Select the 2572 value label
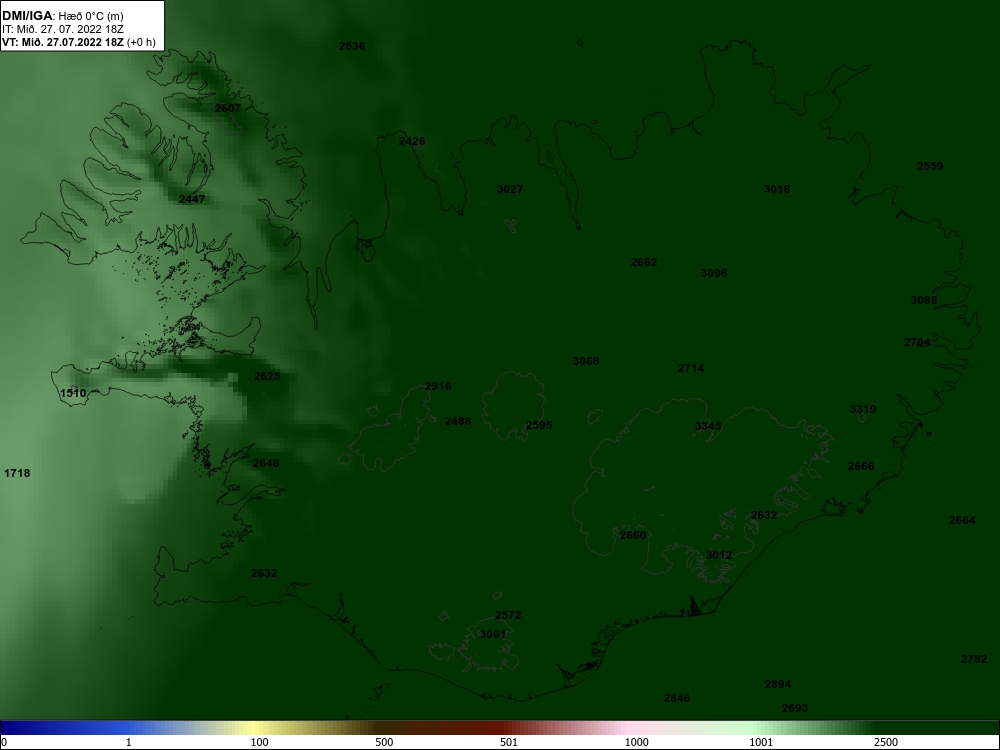The width and height of the screenshot is (1000, 750). (508, 615)
